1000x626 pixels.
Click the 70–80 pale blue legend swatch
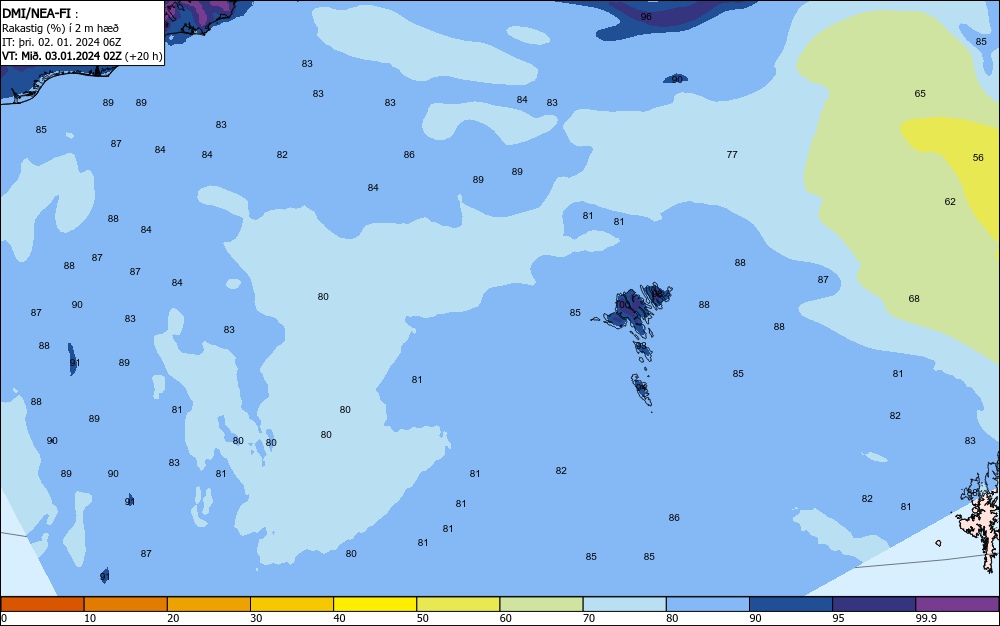pyautogui.click(x=624, y=604)
